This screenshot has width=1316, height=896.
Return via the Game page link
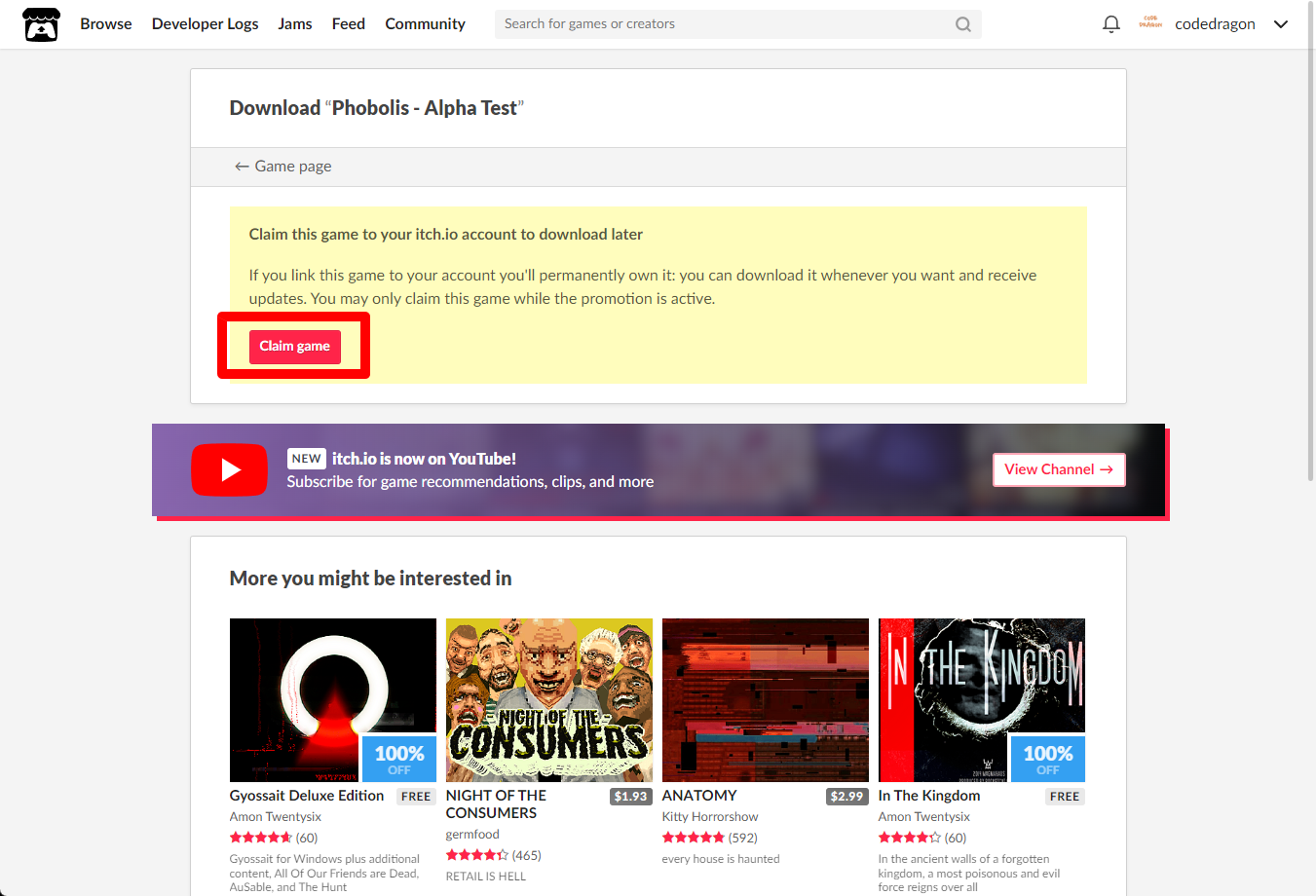(283, 167)
